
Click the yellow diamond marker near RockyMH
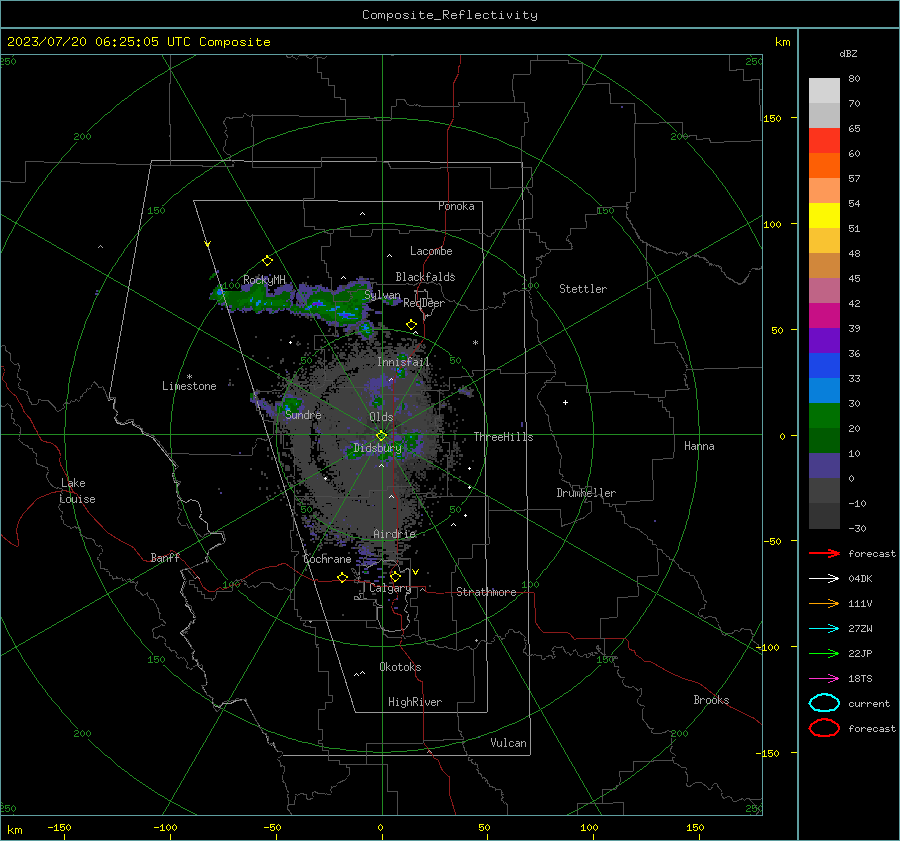click(x=267, y=261)
